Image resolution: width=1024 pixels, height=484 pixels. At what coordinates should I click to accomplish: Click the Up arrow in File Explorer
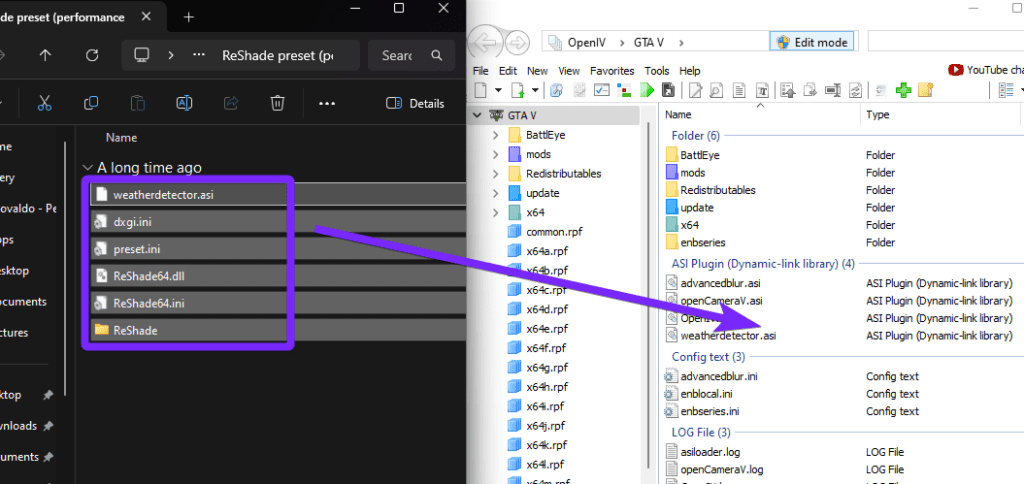45,56
